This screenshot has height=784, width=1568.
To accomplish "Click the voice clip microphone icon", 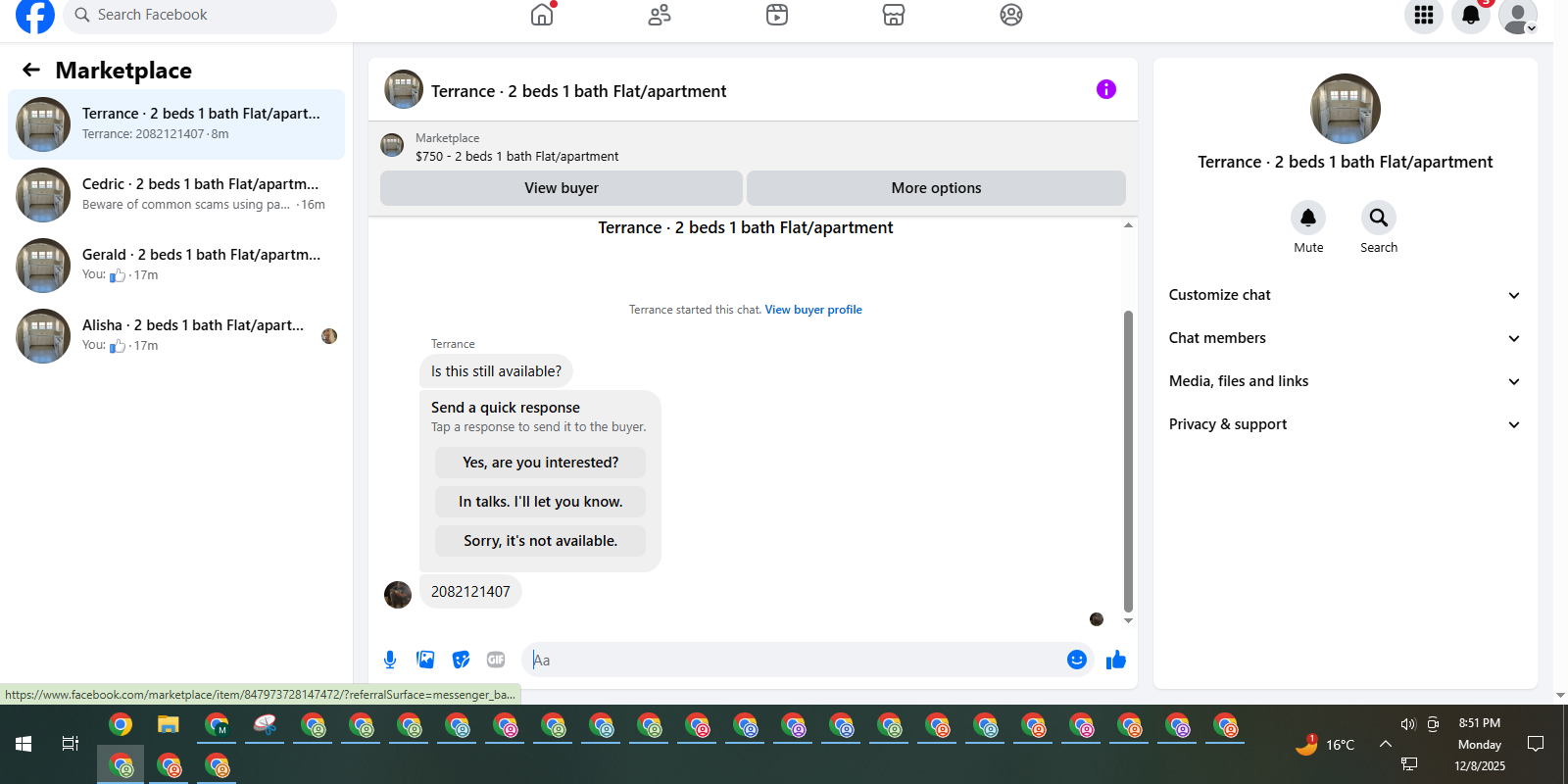I will [390, 660].
